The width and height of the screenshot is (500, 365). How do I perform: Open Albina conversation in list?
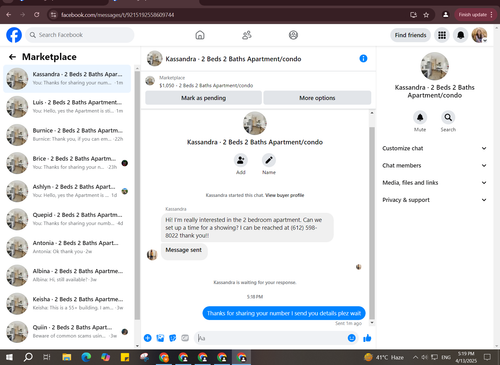pos(67,275)
